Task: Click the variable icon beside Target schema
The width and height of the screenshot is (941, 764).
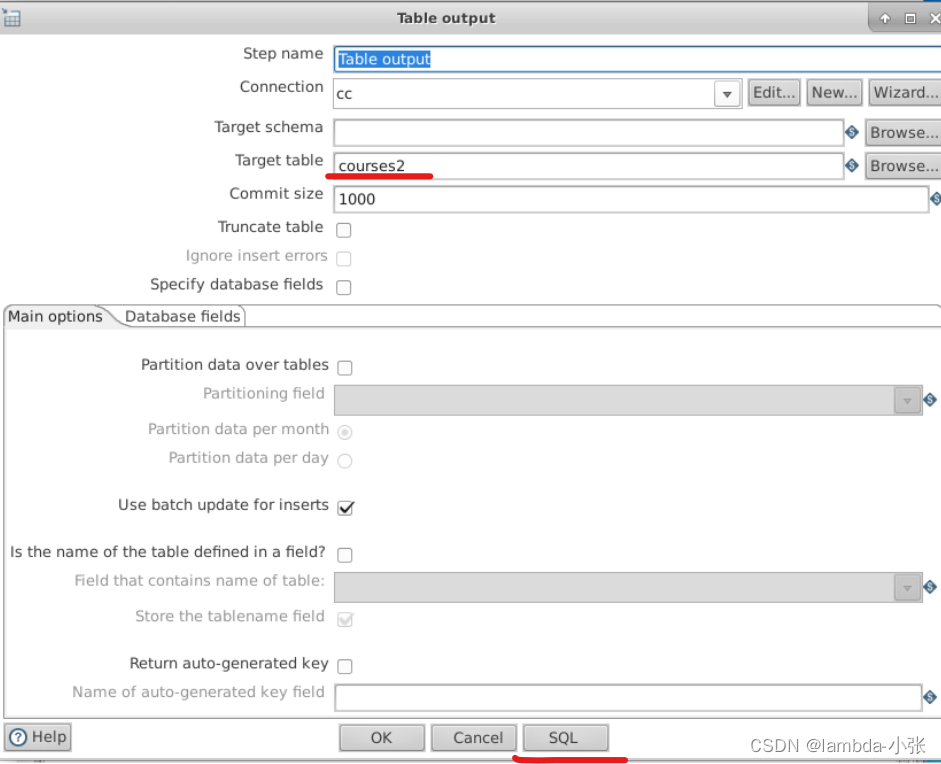Action: click(x=851, y=132)
